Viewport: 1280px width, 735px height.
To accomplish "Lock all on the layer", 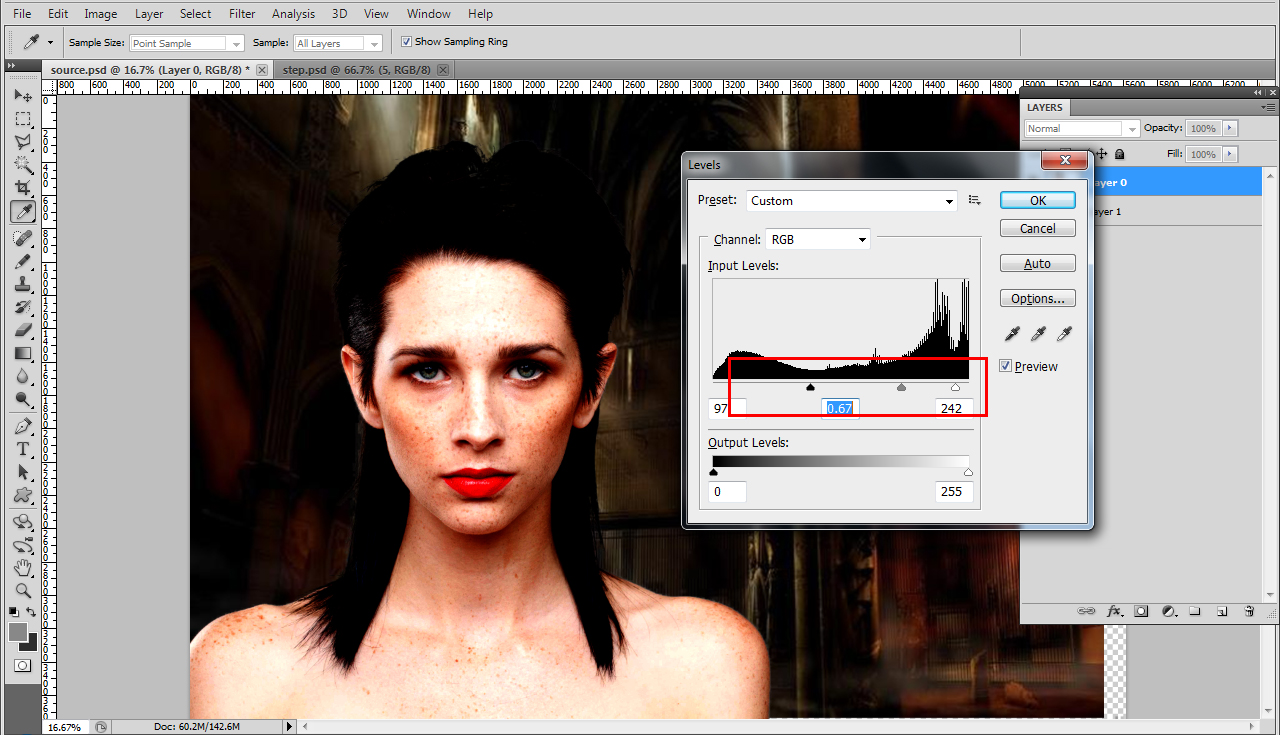I will [x=1119, y=154].
